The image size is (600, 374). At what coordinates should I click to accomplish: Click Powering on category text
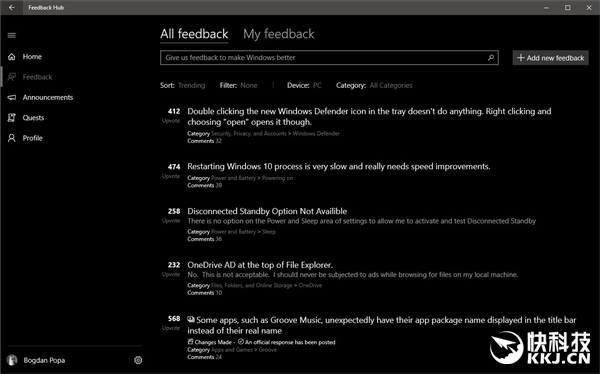click(277, 178)
